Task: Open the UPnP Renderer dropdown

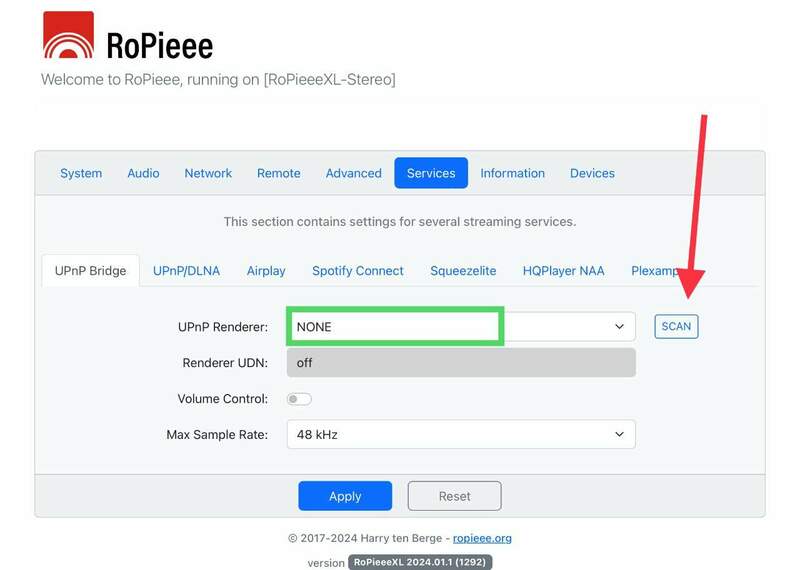Action: [461, 327]
